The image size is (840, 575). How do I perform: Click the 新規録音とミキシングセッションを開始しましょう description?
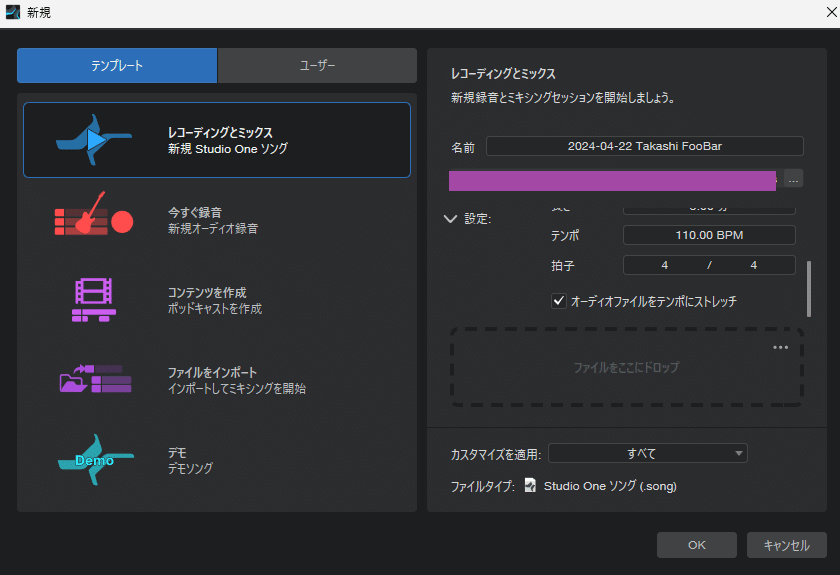tap(563, 98)
